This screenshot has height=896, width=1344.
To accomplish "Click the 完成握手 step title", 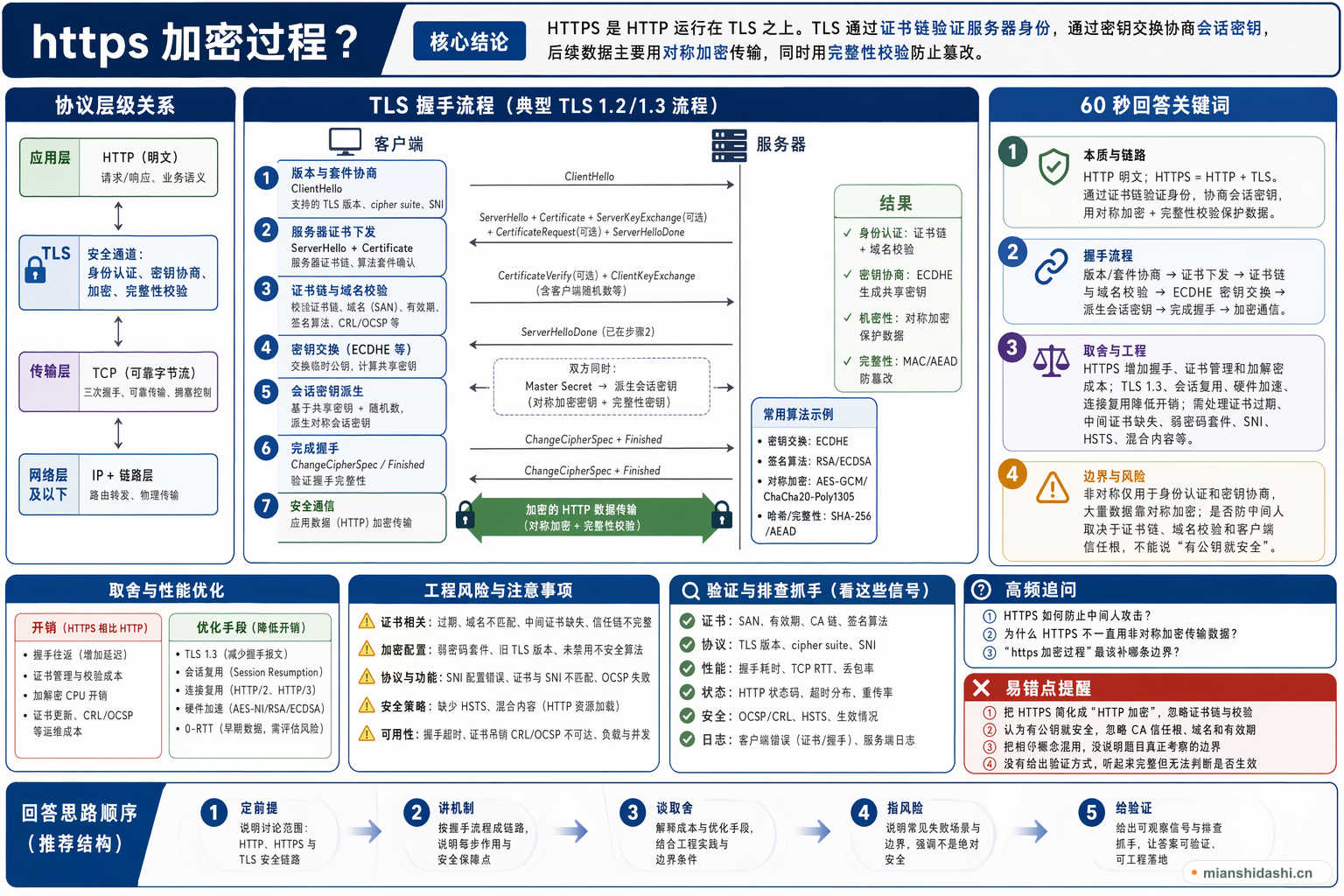I will 315,448.
